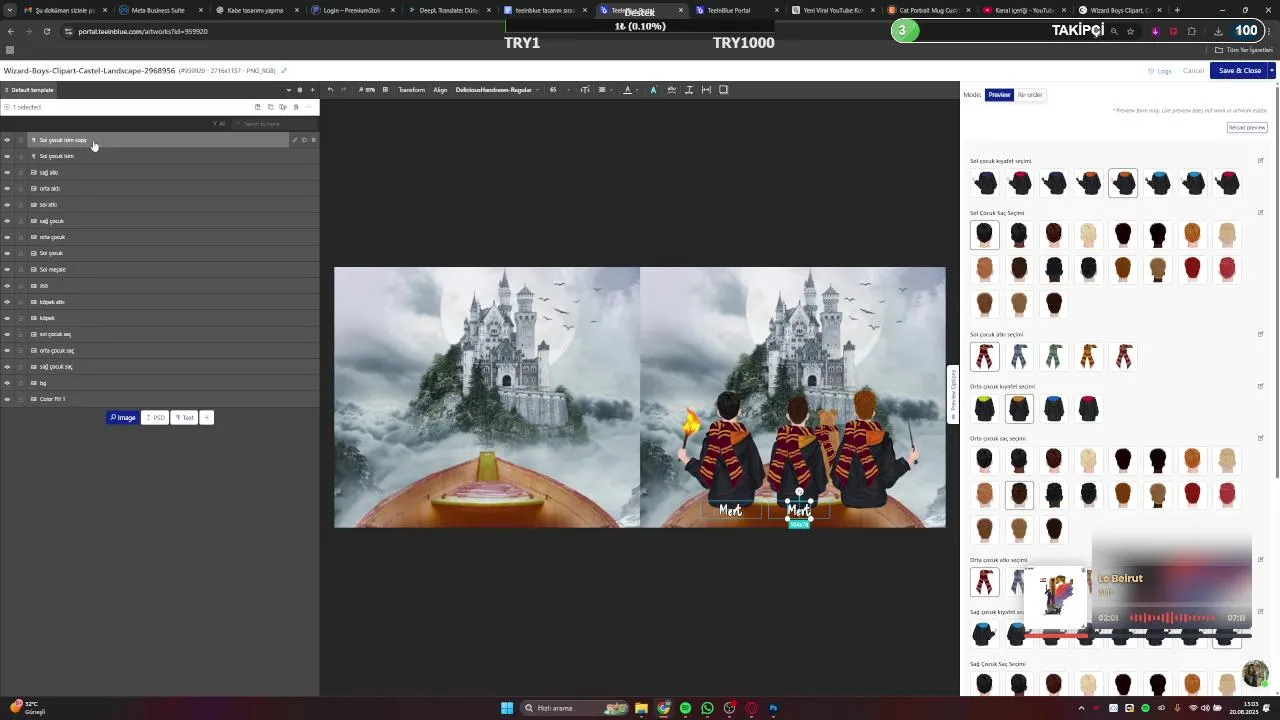The image size is (1280, 720).
Task: Open the All layers filter
Action: coord(219,124)
